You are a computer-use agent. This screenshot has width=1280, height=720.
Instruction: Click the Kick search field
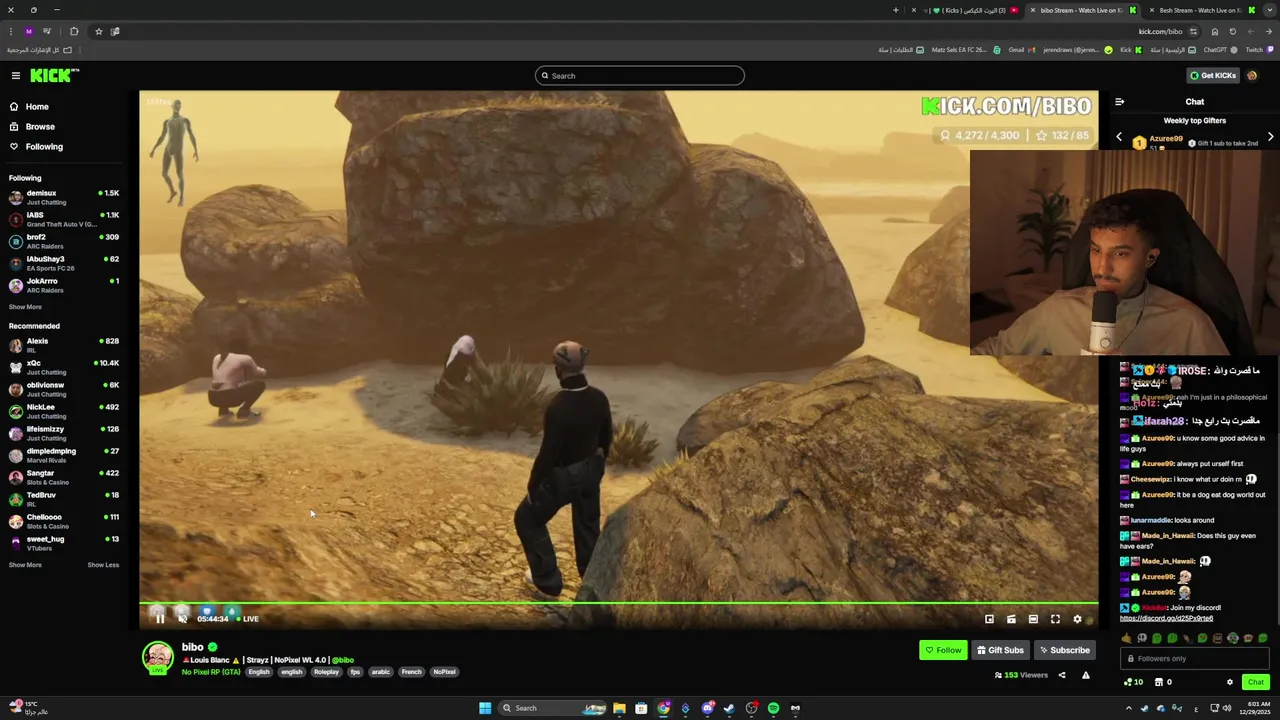pyautogui.click(x=640, y=75)
